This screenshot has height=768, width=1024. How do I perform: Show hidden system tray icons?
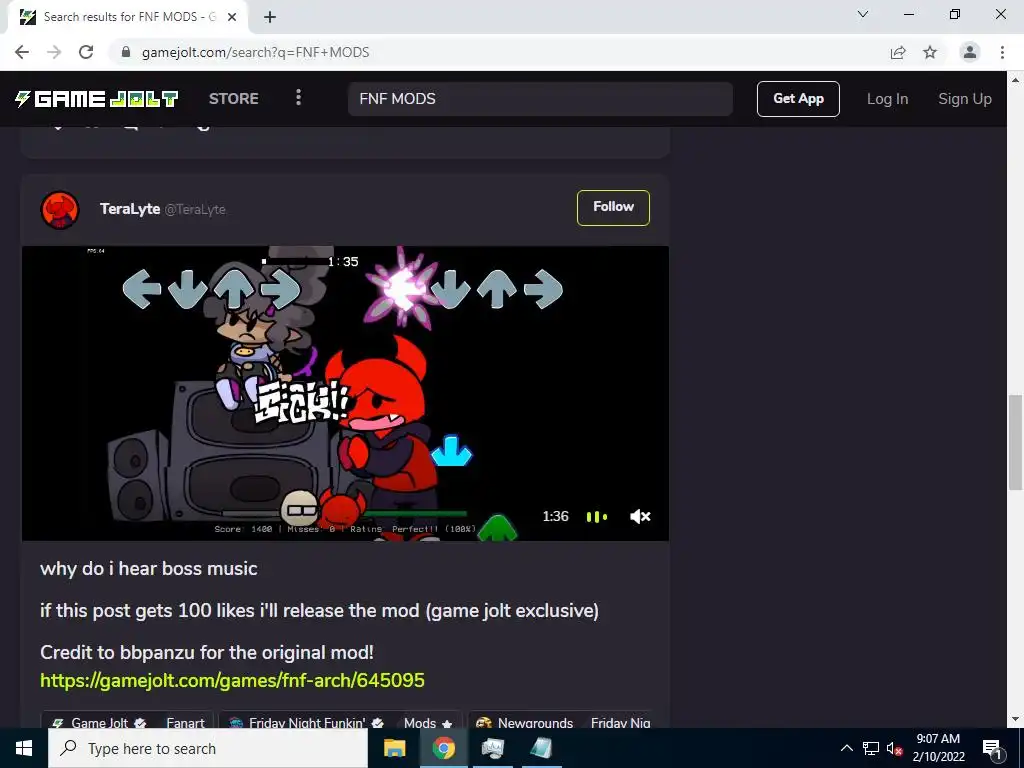pos(846,748)
